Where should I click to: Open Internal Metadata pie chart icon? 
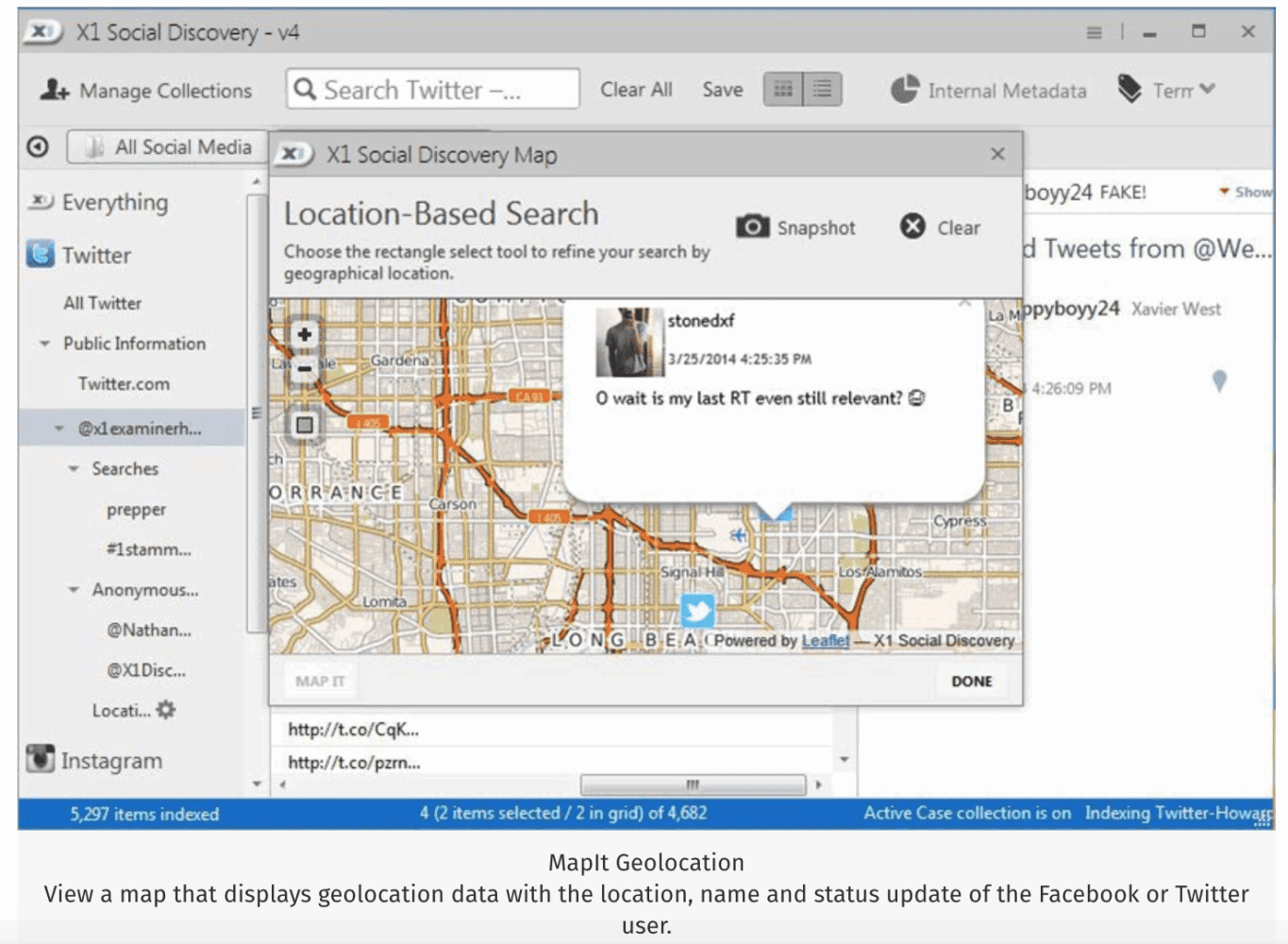pos(904,90)
